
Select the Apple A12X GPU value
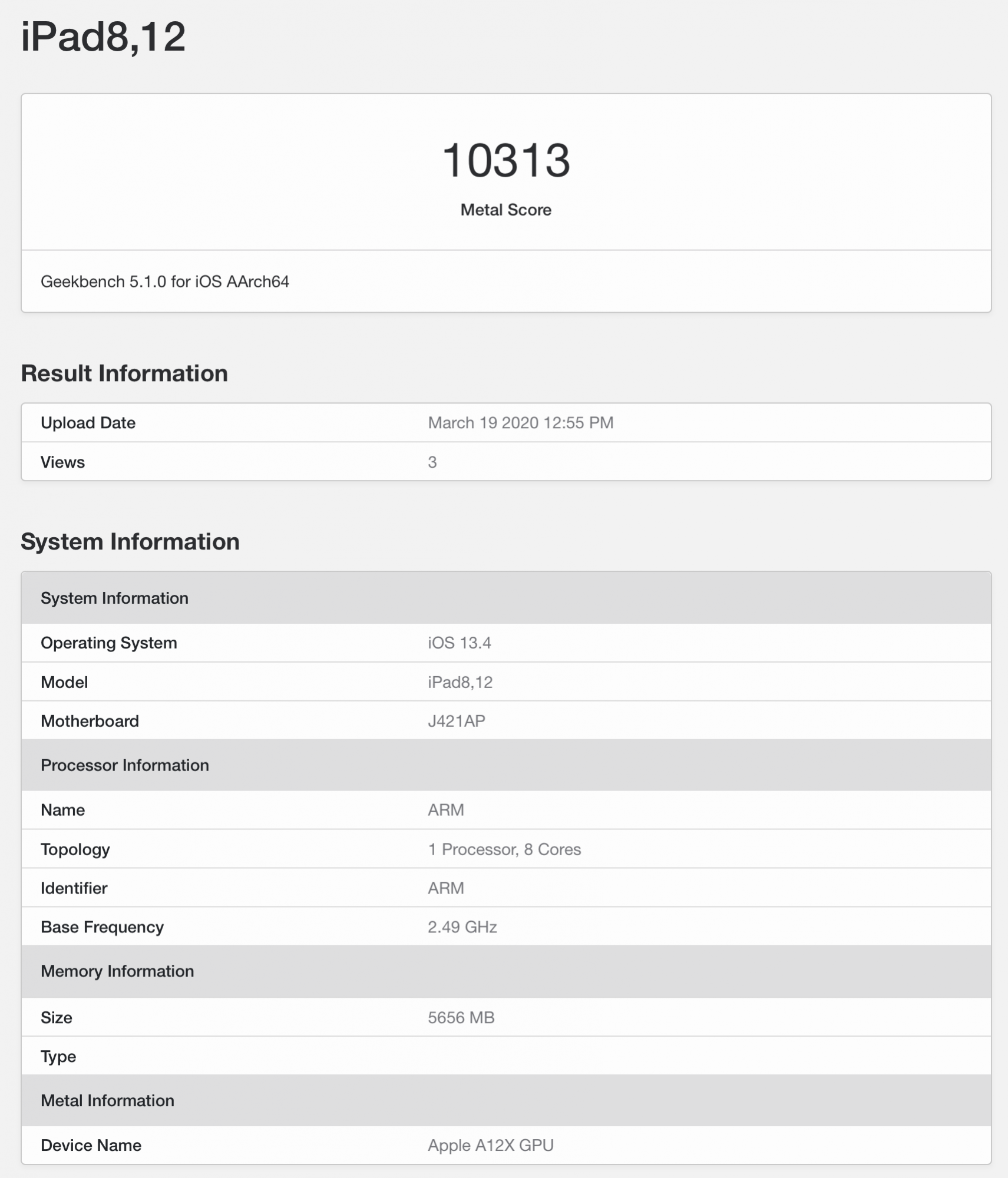point(491,1145)
